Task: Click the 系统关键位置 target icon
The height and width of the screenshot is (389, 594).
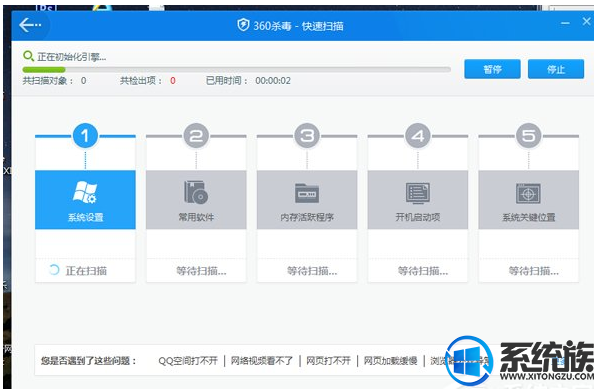Action: point(528,193)
